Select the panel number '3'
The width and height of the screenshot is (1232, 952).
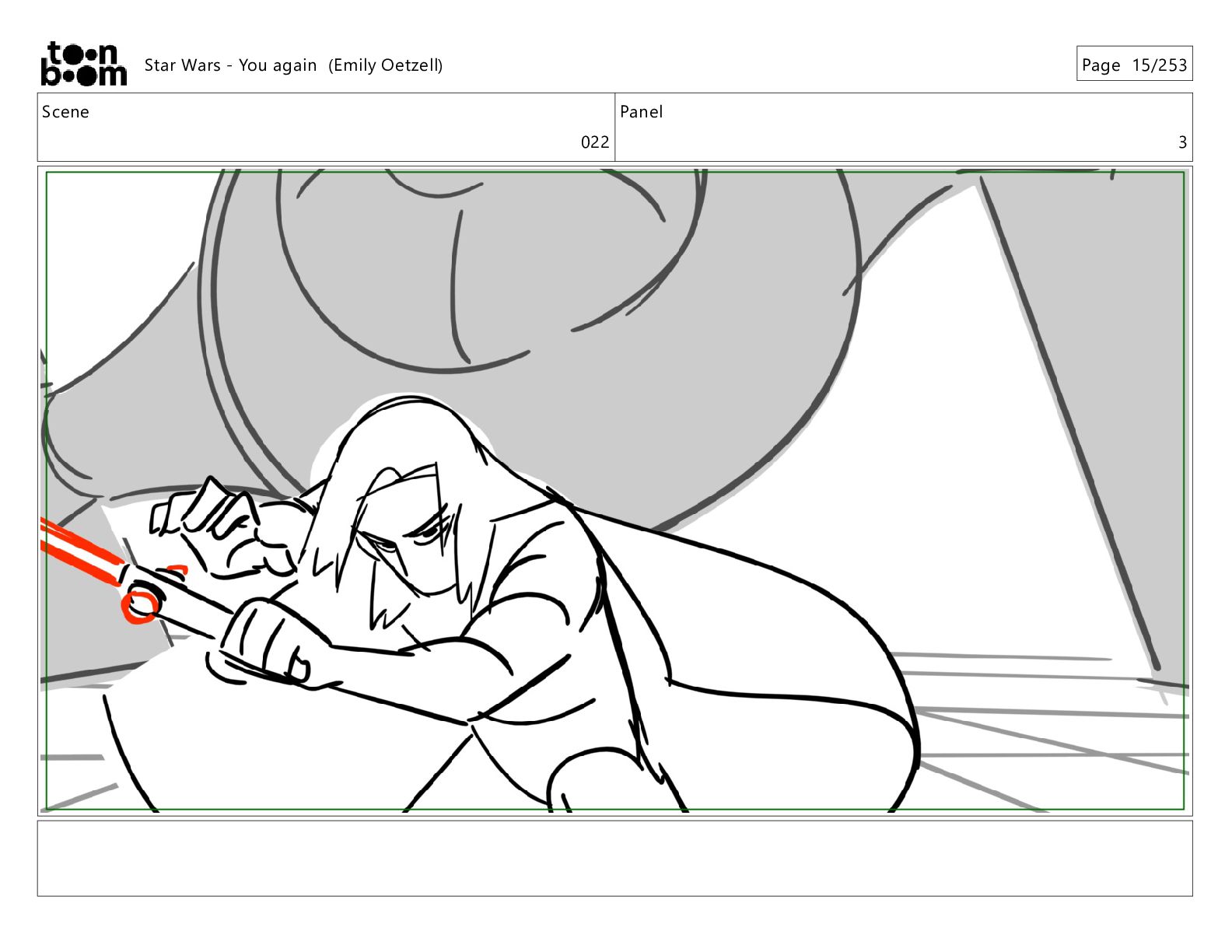[x=1182, y=142]
